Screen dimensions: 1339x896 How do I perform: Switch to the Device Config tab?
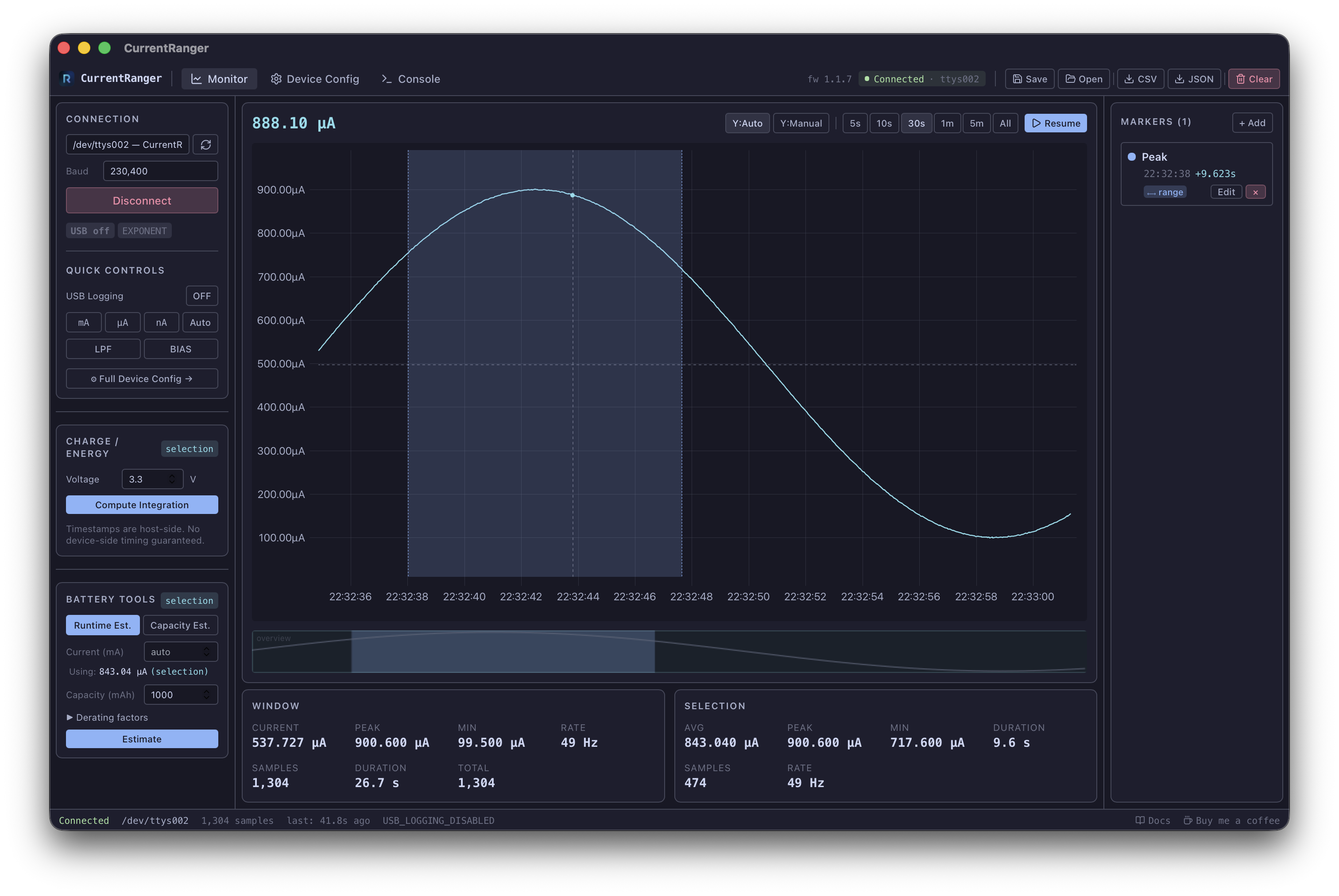click(315, 79)
